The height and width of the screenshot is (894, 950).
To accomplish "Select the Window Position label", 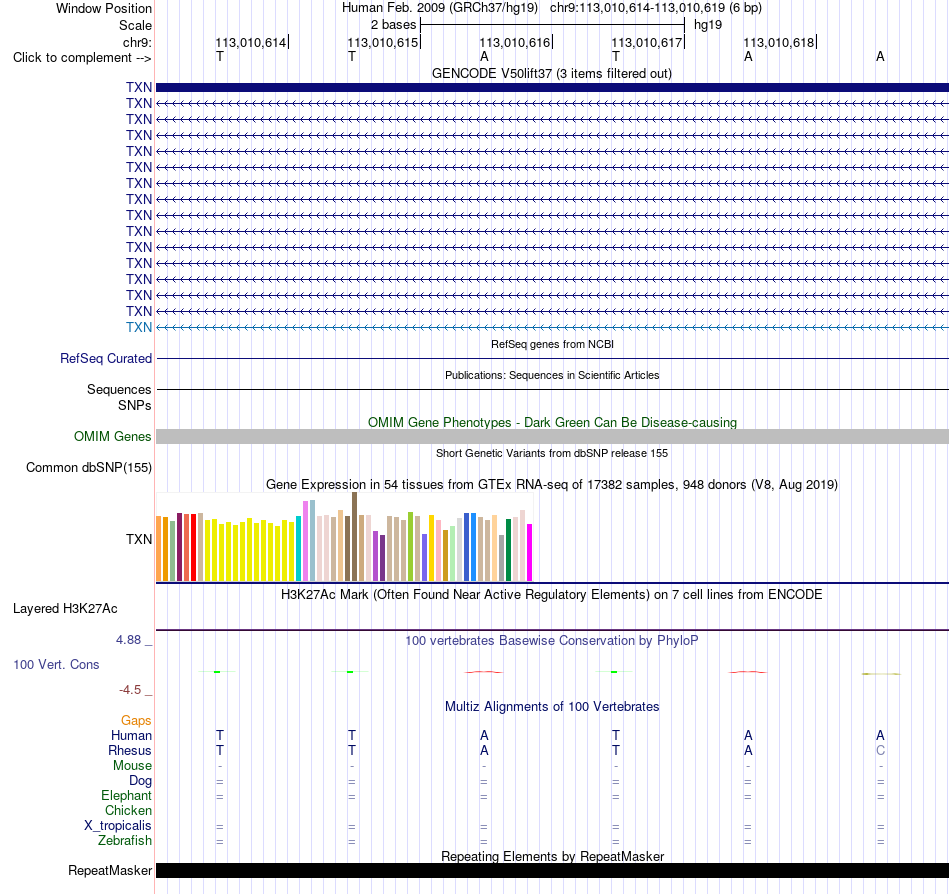I will click(104, 8).
